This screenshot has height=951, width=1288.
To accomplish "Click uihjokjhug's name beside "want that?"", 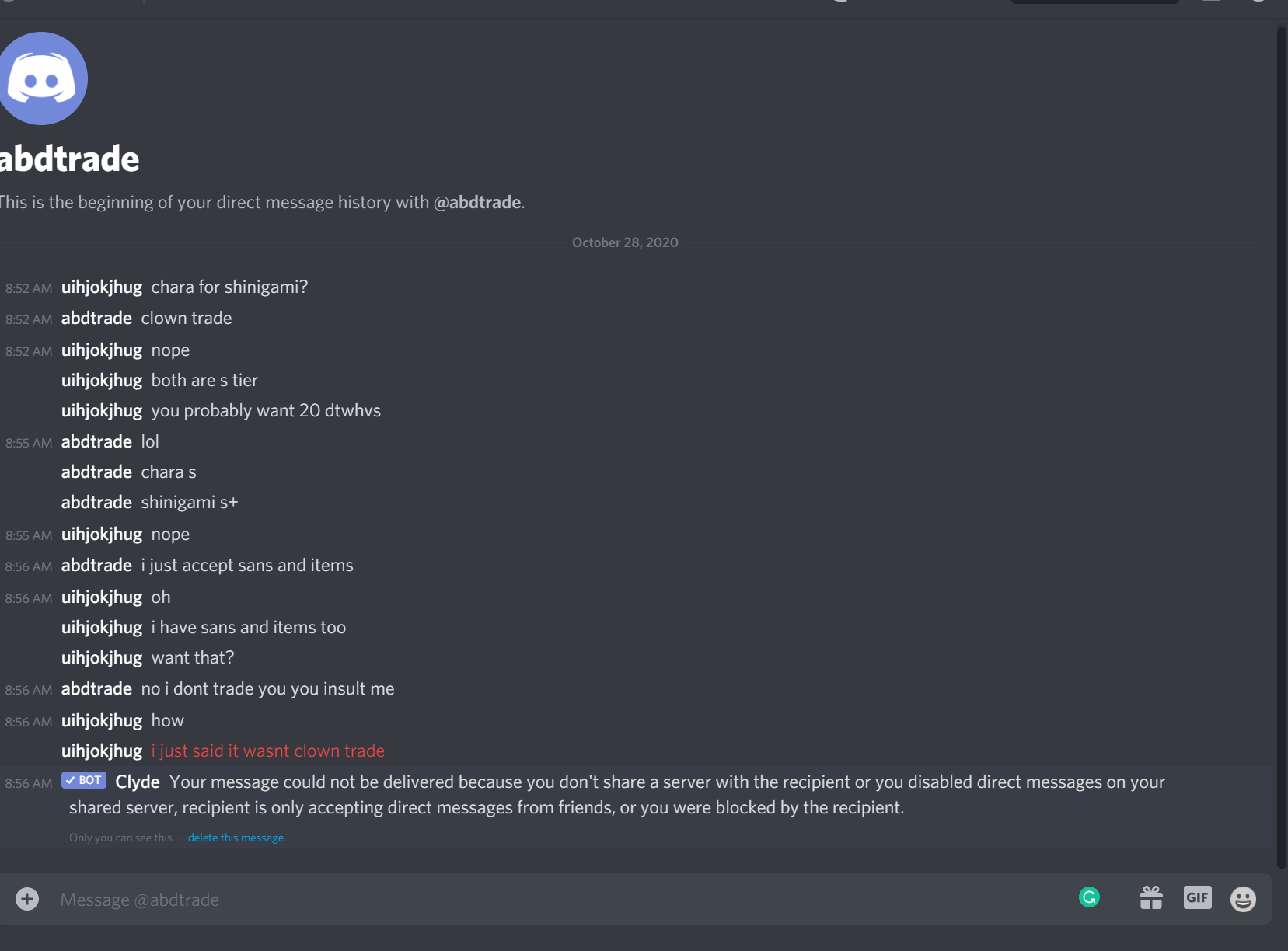I will (102, 658).
